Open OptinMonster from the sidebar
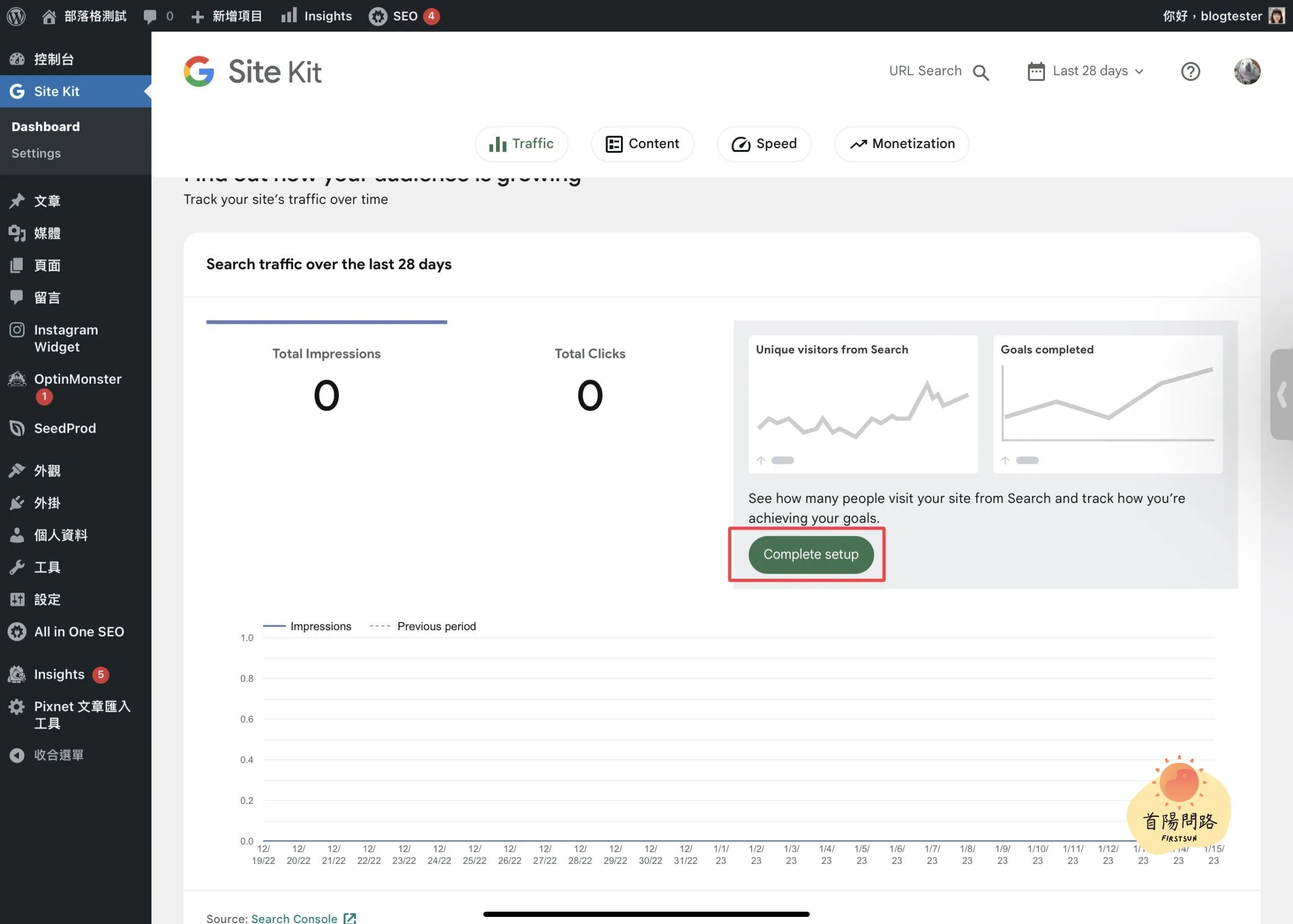1293x924 pixels. 77,379
